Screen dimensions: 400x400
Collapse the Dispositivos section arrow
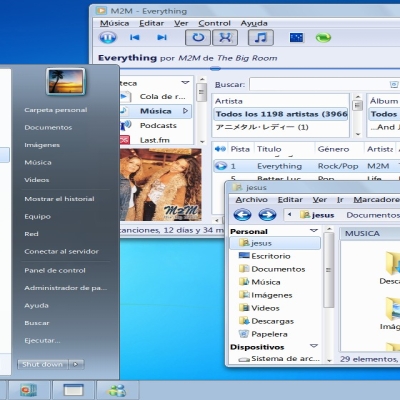click(x=313, y=346)
